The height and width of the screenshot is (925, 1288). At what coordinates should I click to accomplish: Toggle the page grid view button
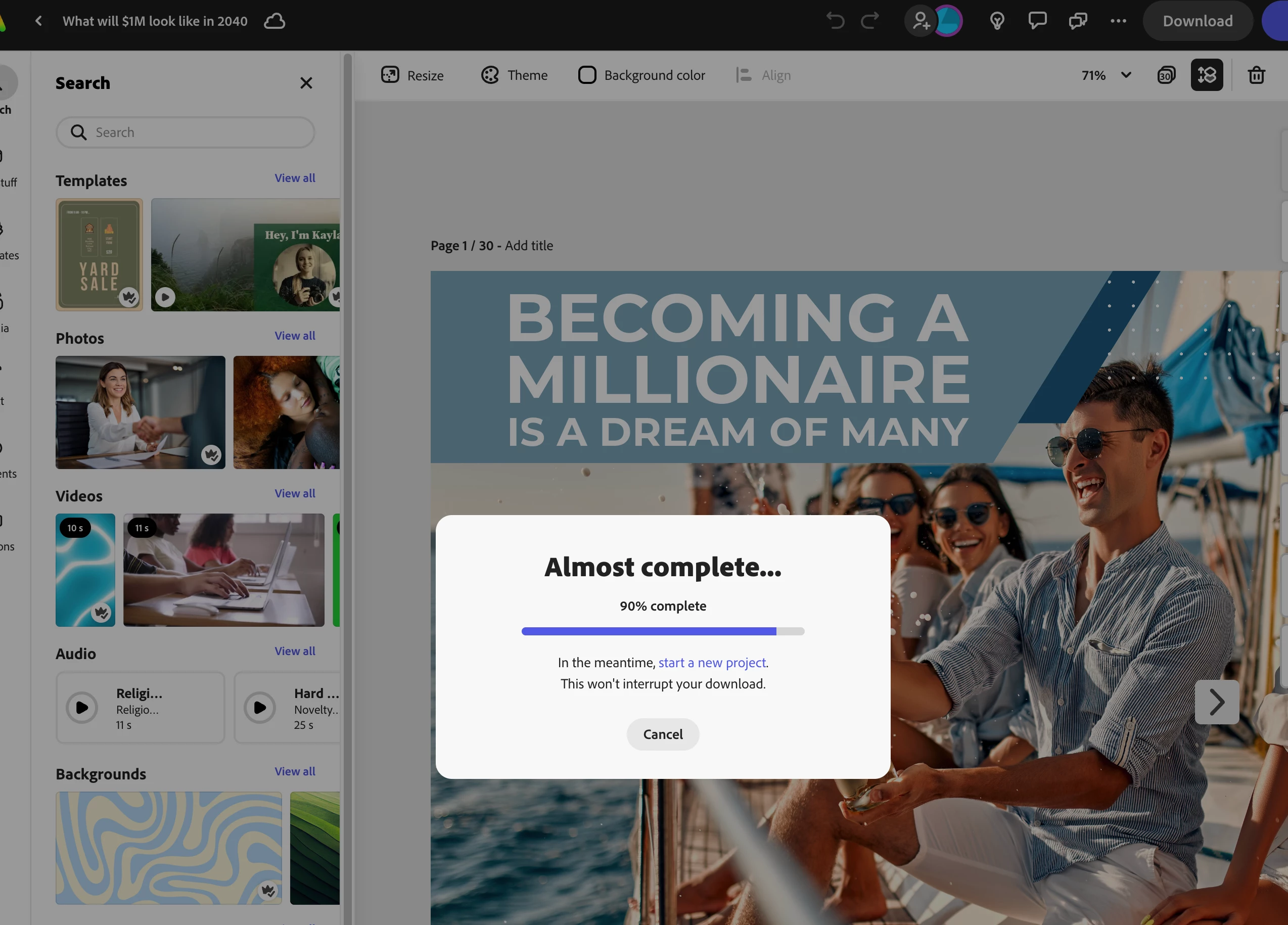click(1206, 75)
